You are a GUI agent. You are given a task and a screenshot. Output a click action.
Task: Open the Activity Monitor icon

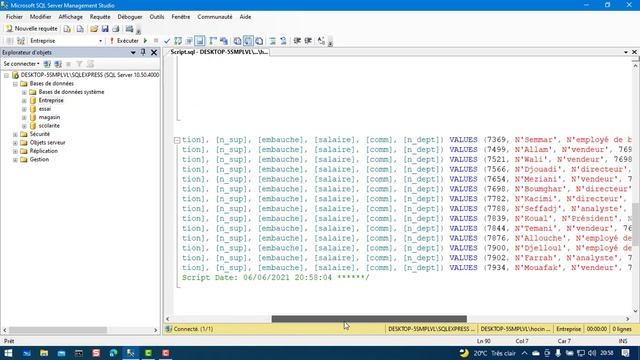129,29
